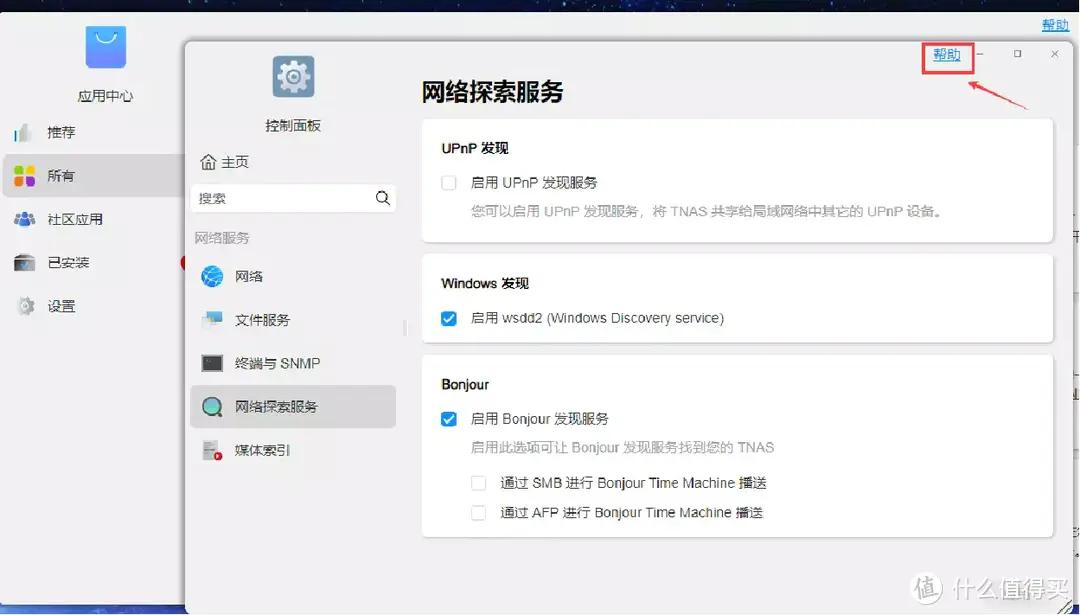
Task: Click the Bonjour section title
Action: (465, 384)
